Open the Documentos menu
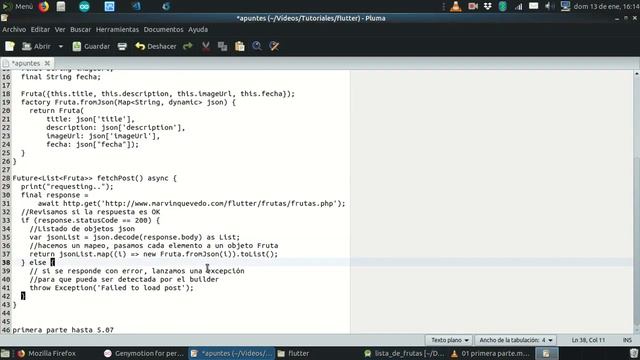 click(x=163, y=29)
